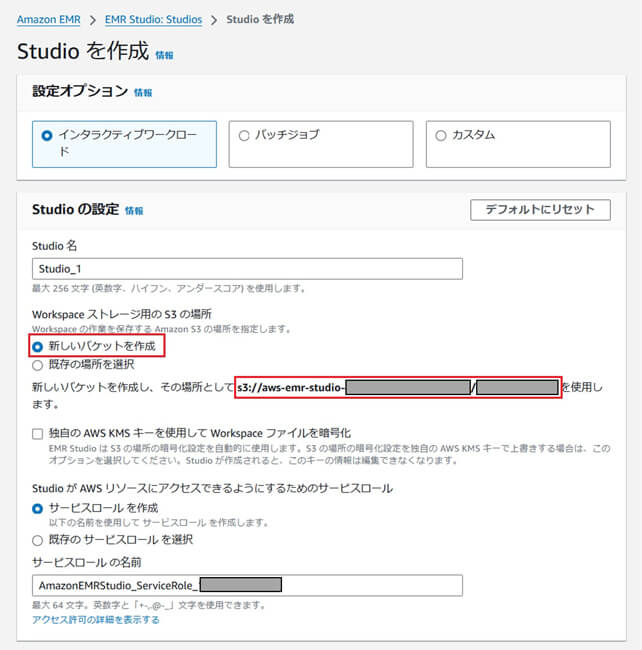Enable AWS KMS キー encryption checkbox
This screenshot has width=642, height=650.
38,434
